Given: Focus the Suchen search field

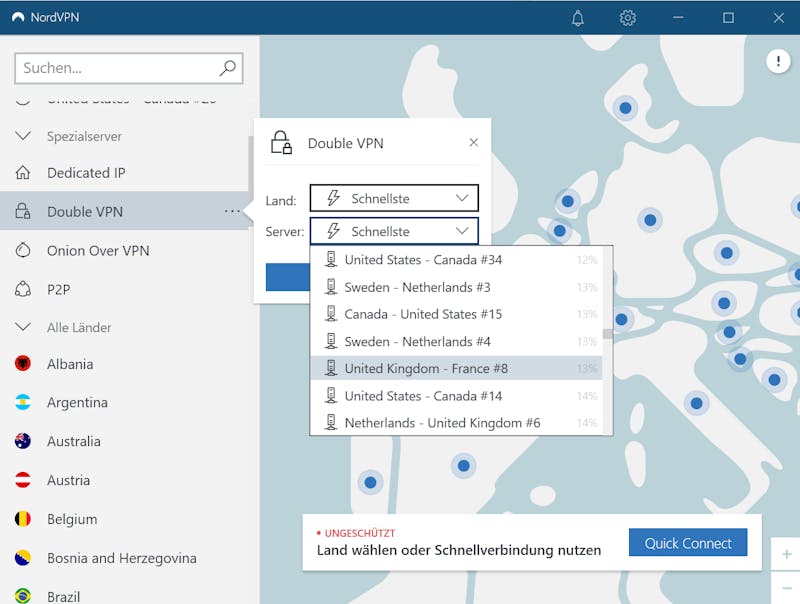Looking at the screenshot, I should 129,68.
